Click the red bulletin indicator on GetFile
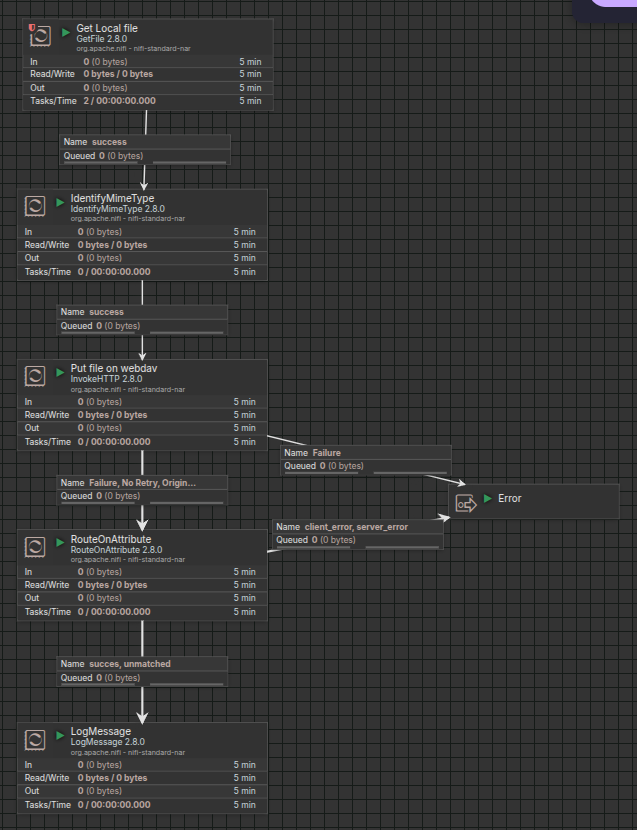 pyautogui.click(x=32, y=27)
